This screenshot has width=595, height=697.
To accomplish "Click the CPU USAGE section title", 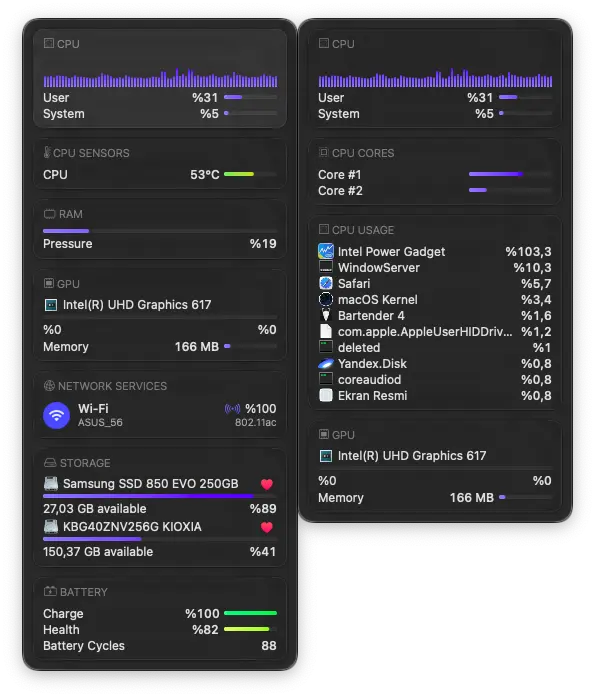I will pos(363,230).
